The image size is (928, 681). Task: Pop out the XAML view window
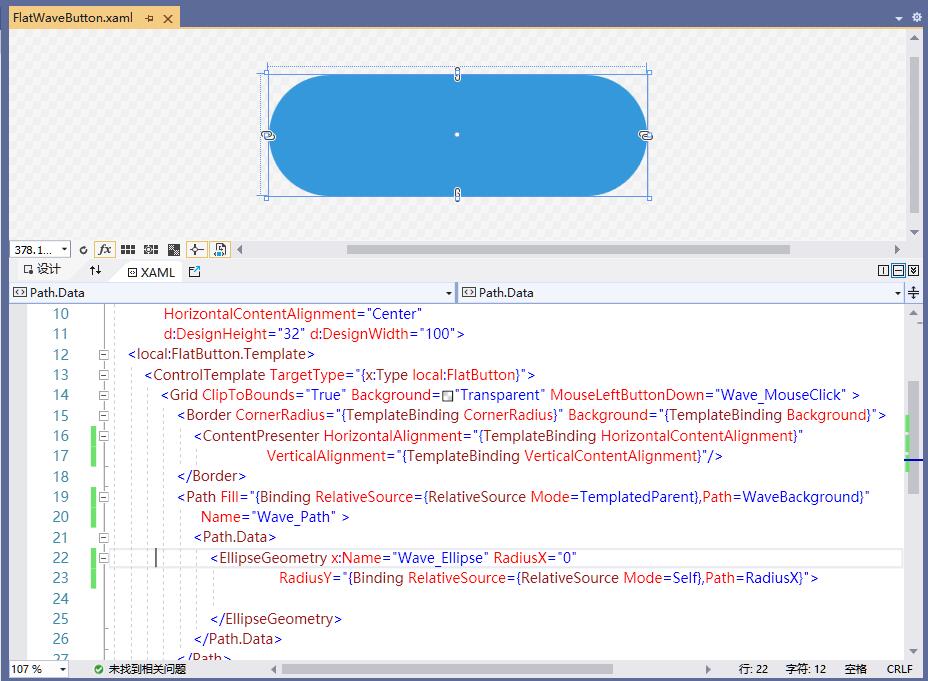(194, 272)
